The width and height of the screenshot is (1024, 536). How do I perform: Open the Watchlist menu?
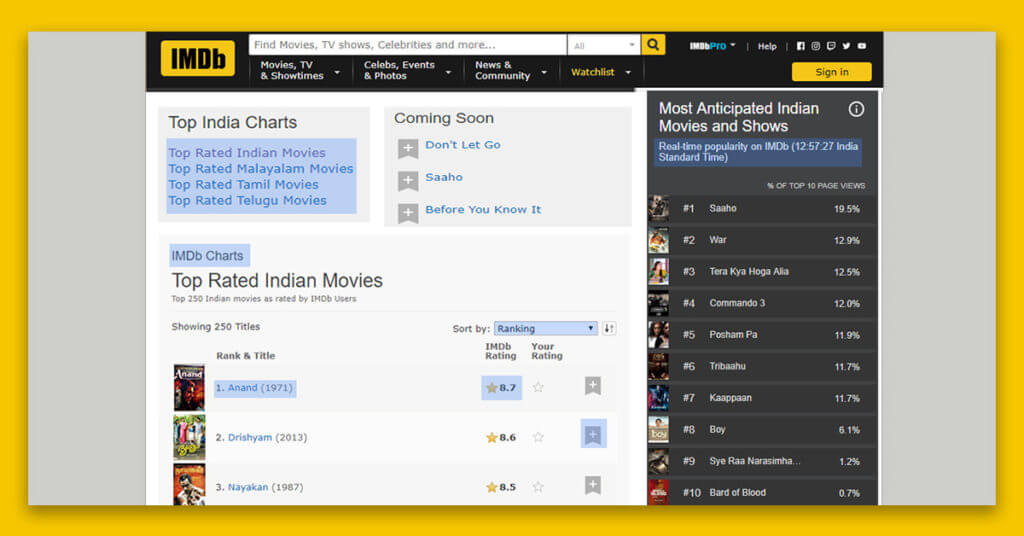tap(601, 72)
